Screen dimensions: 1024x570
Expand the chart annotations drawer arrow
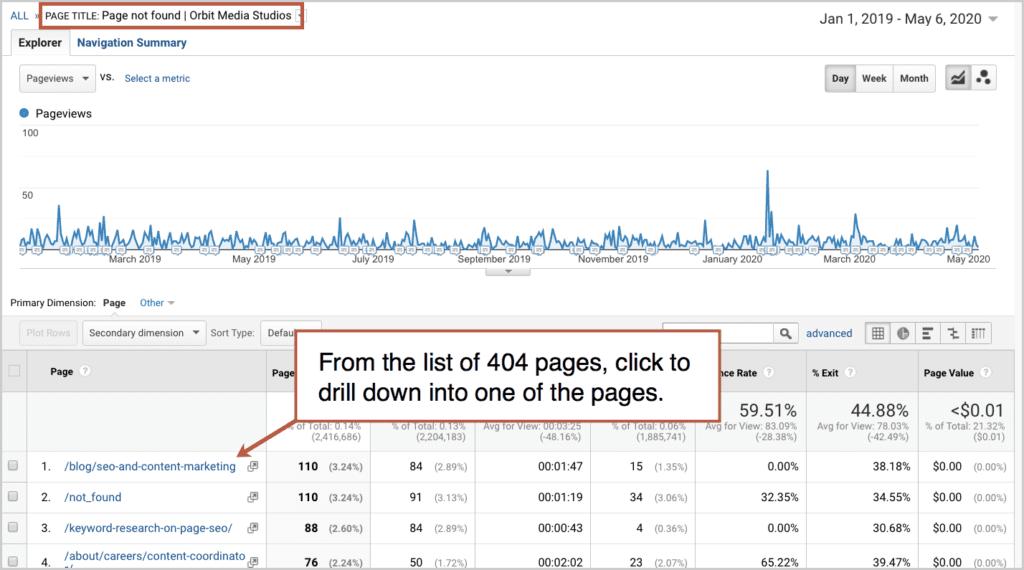[x=508, y=272]
